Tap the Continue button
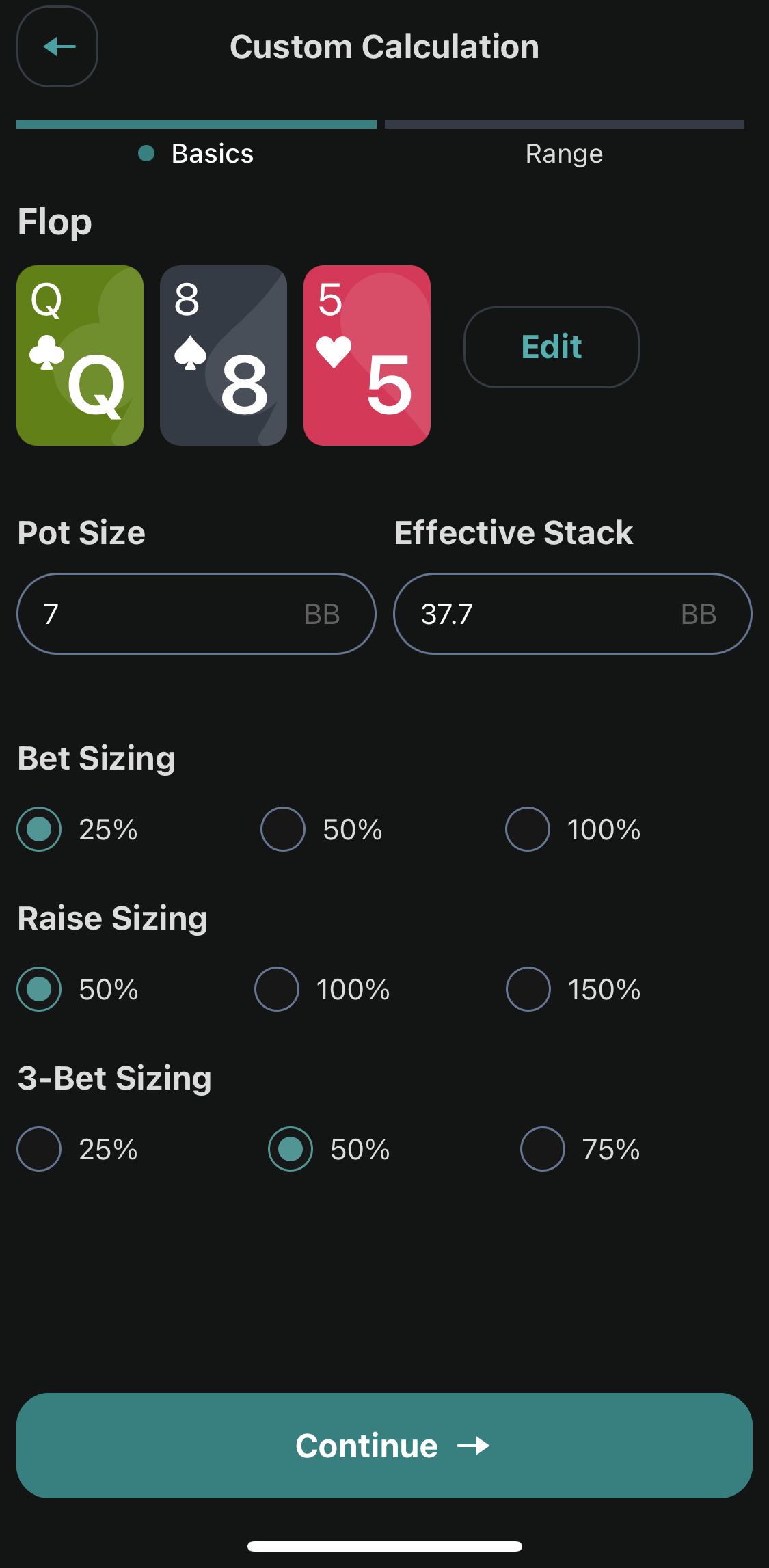Screen dimensions: 769x1568 pyautogui.click(x=384, y=1445)
